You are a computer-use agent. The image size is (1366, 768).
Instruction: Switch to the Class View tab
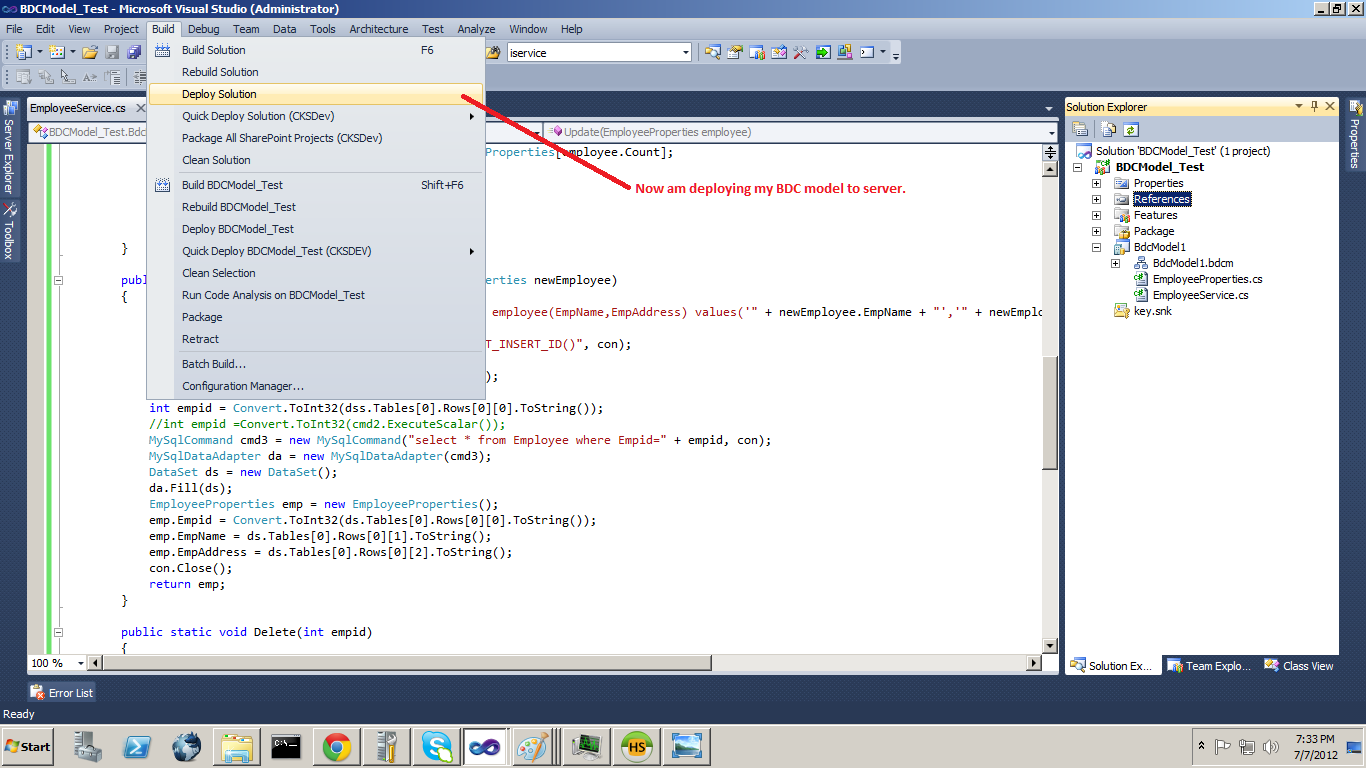pos(1299,666)
